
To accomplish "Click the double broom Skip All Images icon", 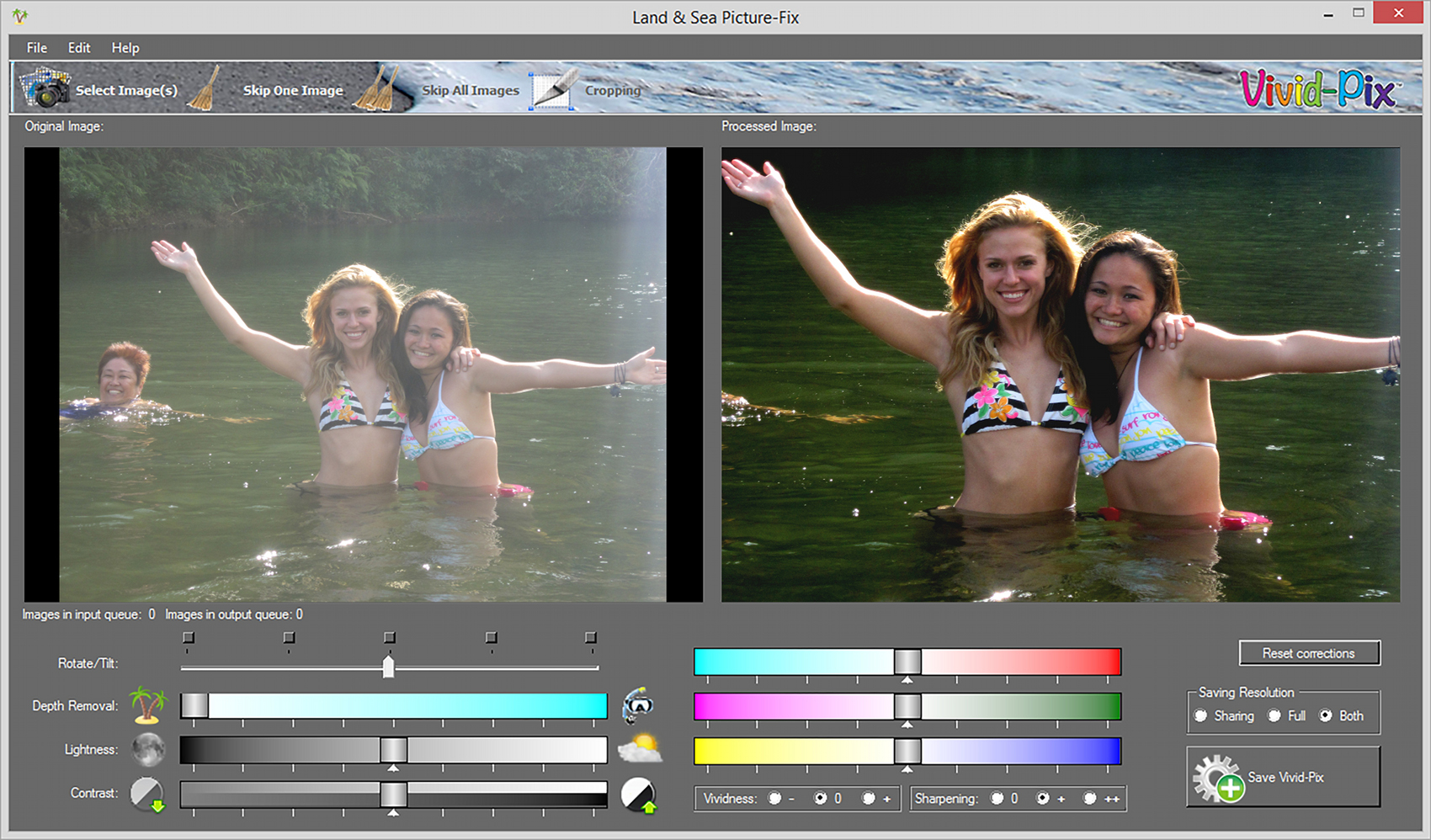I will (376, 88).
